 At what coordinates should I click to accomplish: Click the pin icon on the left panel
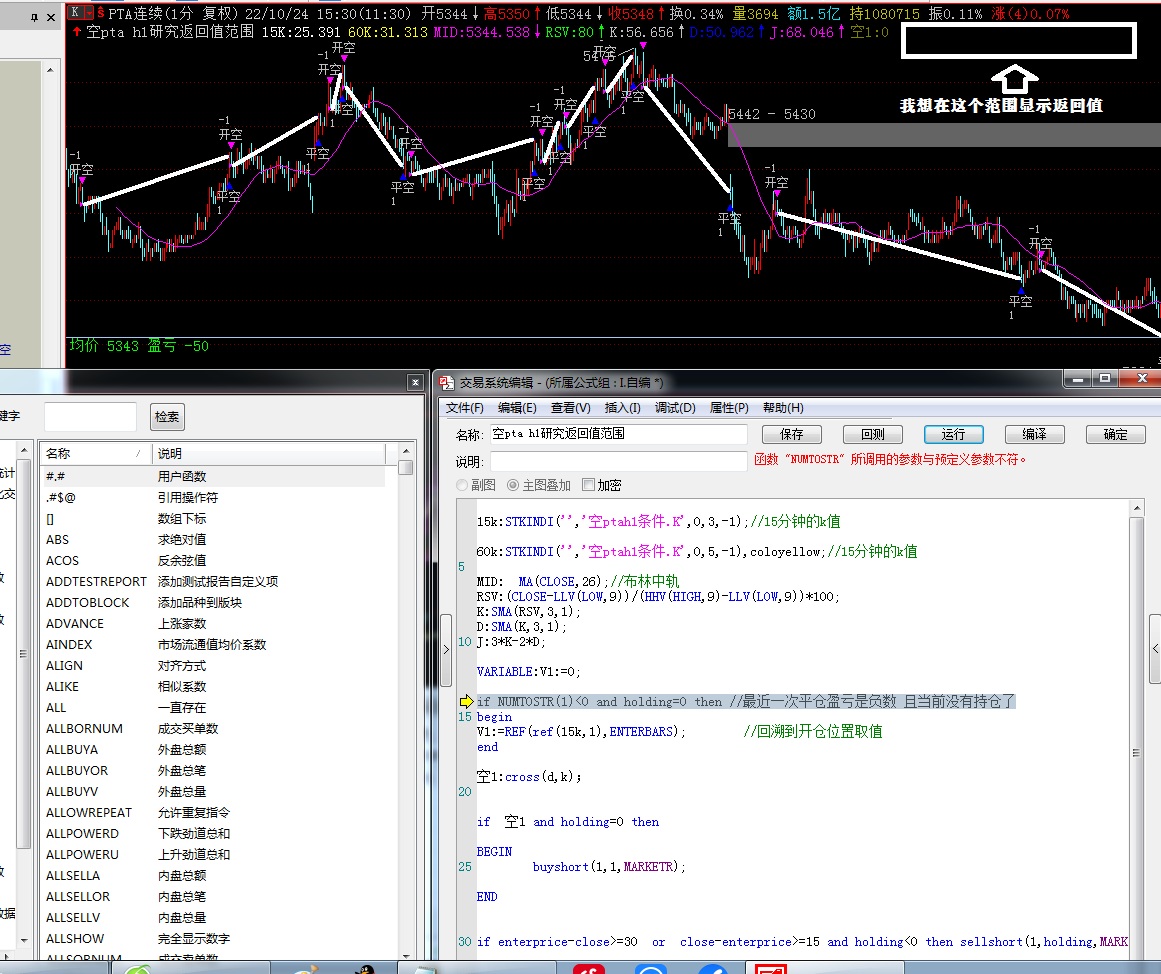[34, 17]
